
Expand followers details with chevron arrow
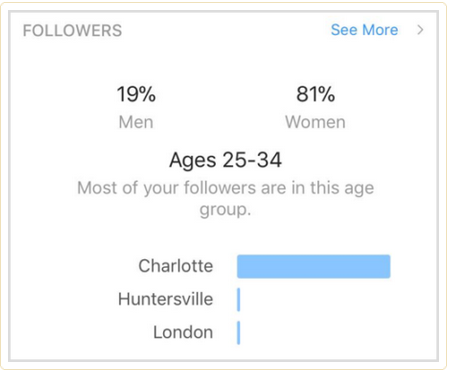click(421, 30)
